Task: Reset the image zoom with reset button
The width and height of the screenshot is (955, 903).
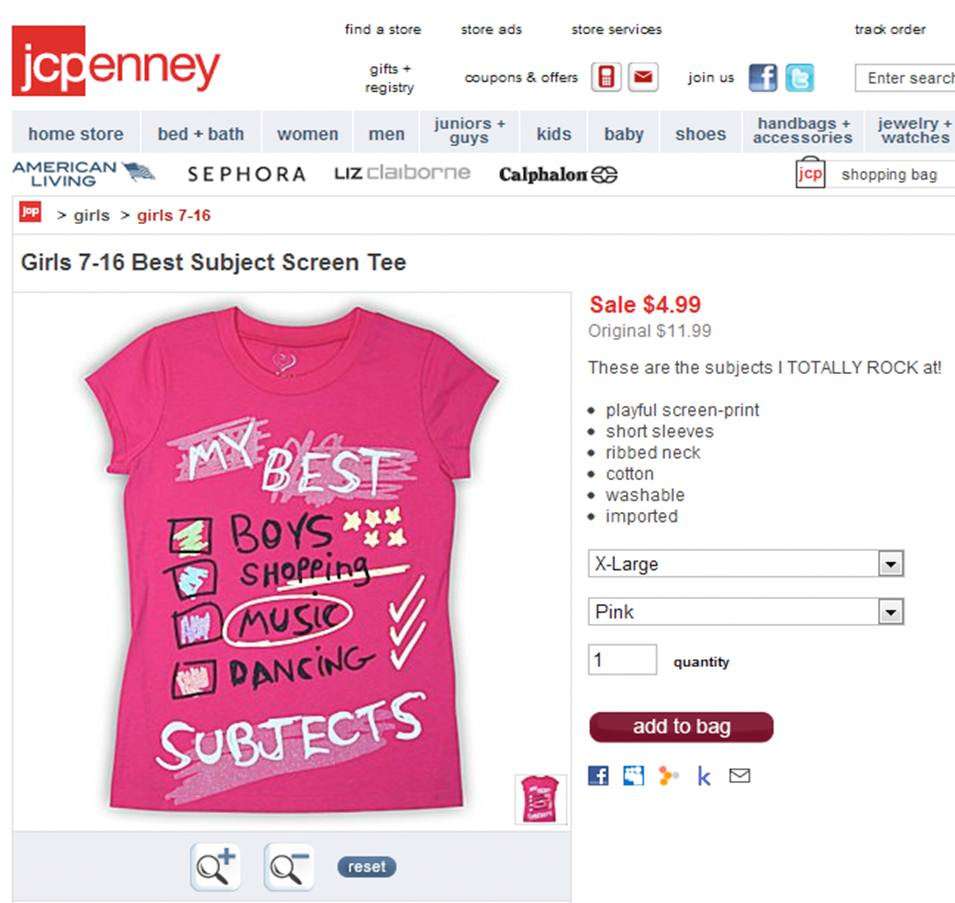Action: [x=367, y=866]
